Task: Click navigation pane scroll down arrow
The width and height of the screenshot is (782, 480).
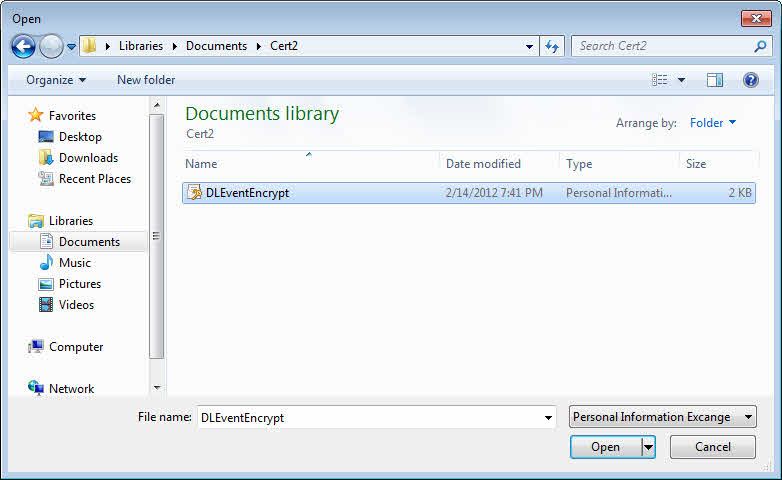Action: pyautogui.click(x=157, y=388)
